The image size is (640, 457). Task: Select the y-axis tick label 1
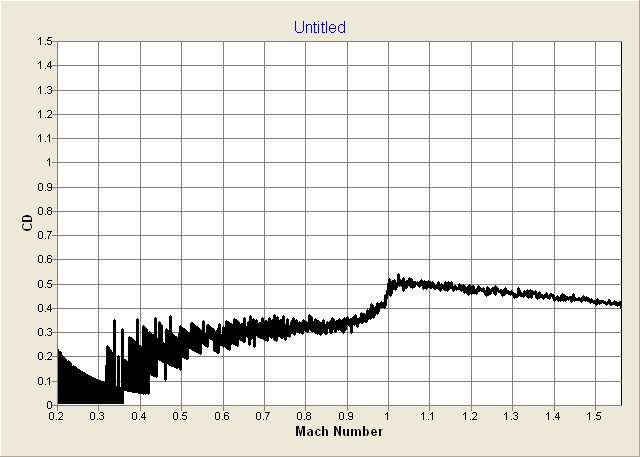49,163
